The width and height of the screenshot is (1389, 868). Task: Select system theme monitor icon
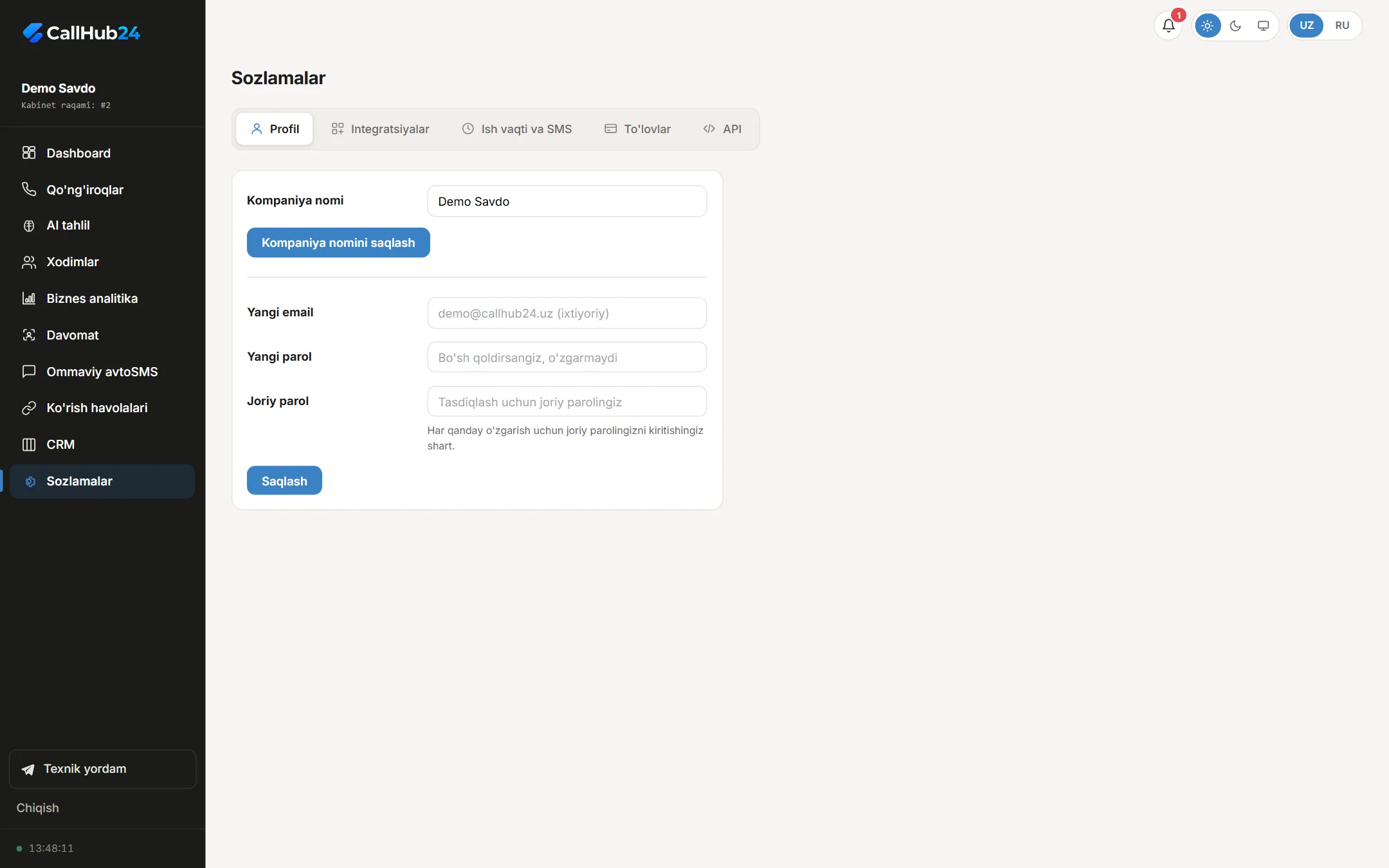point(1263,26)
